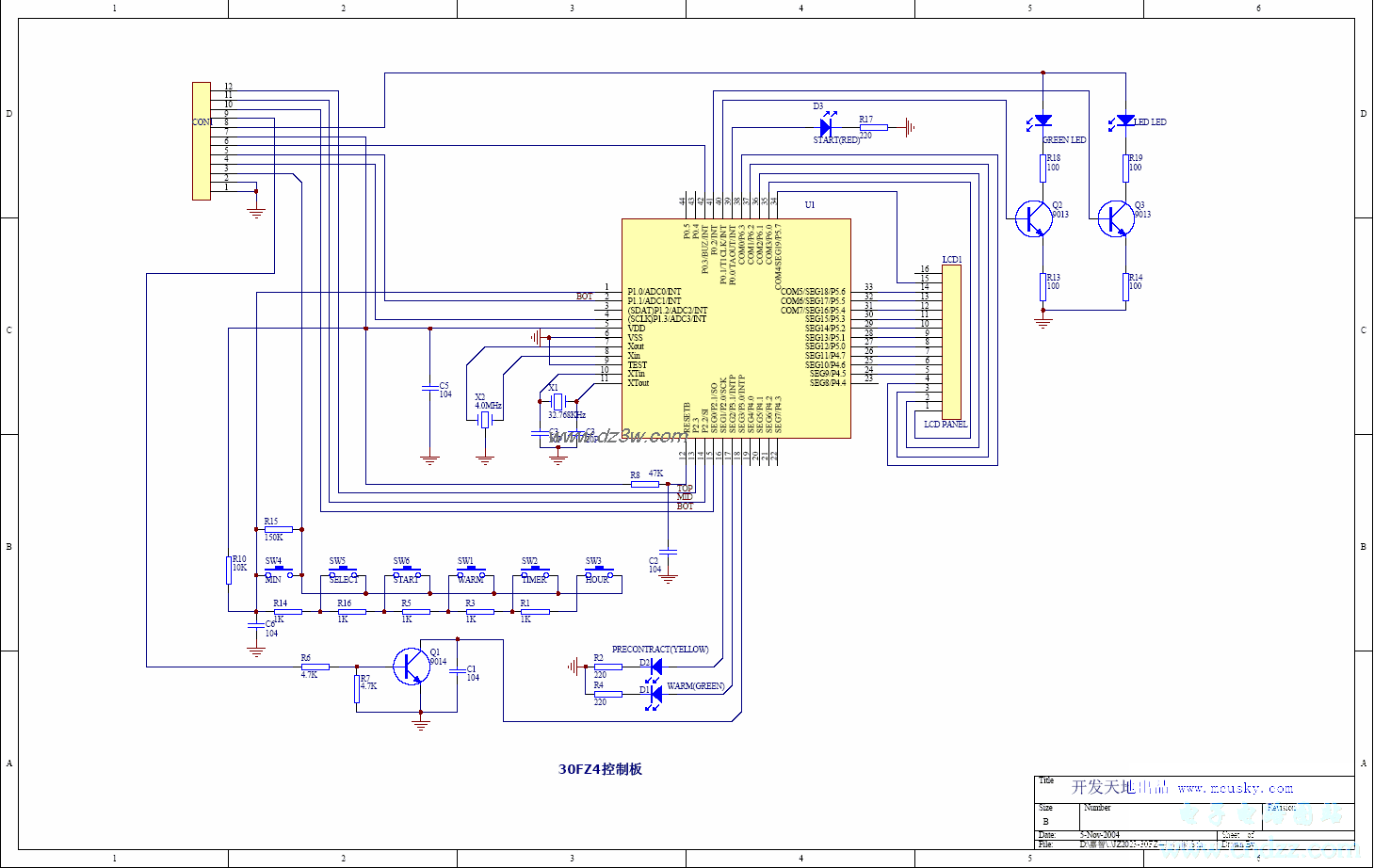1374x868 pixels.
Task: Select the C5 104 capacitor
Action: [429, 388]
